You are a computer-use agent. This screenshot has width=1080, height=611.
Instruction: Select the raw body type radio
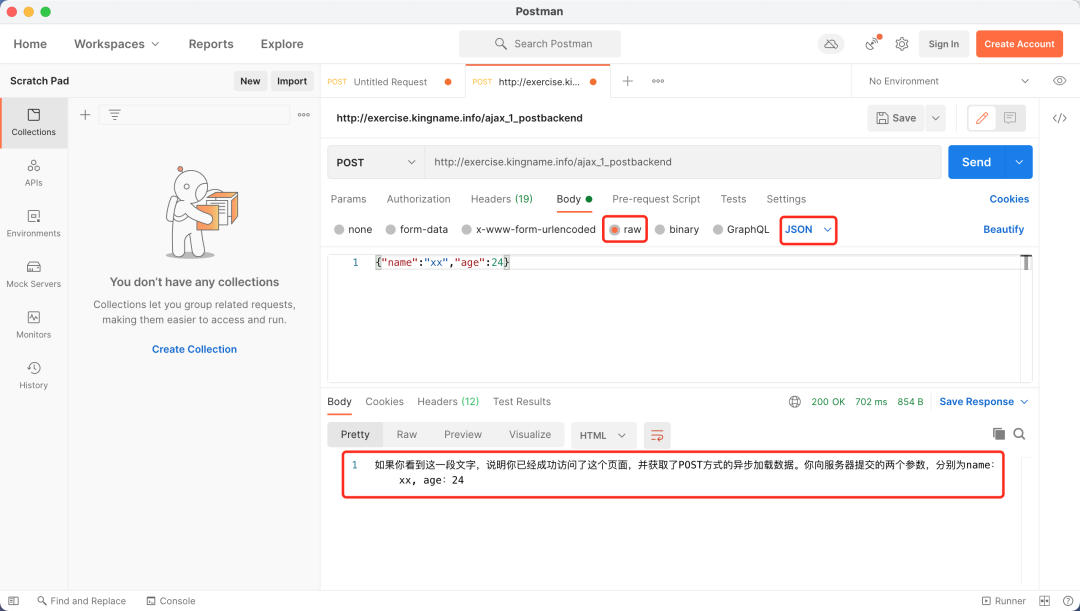click(614, 229)
